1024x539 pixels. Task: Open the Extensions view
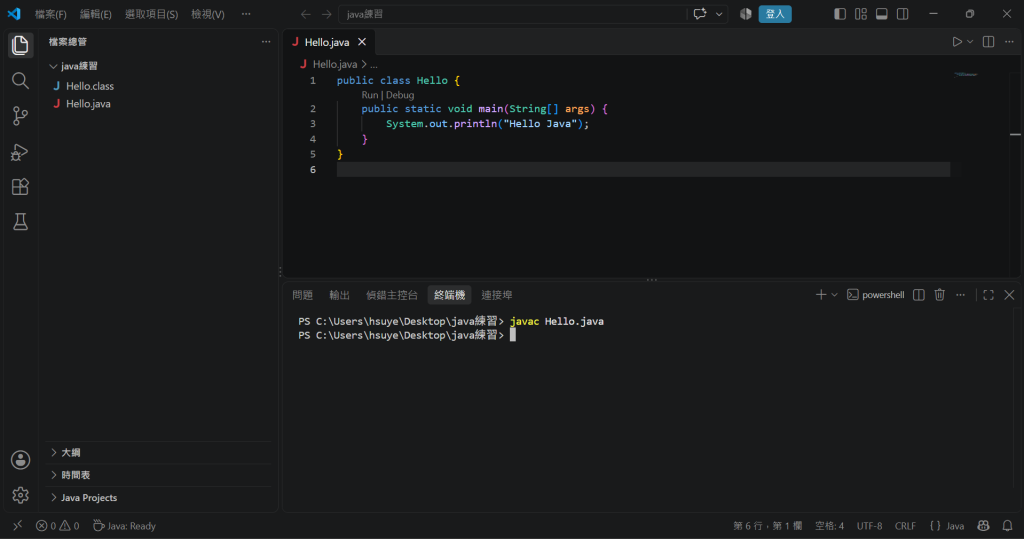click(x=20, y=187)
